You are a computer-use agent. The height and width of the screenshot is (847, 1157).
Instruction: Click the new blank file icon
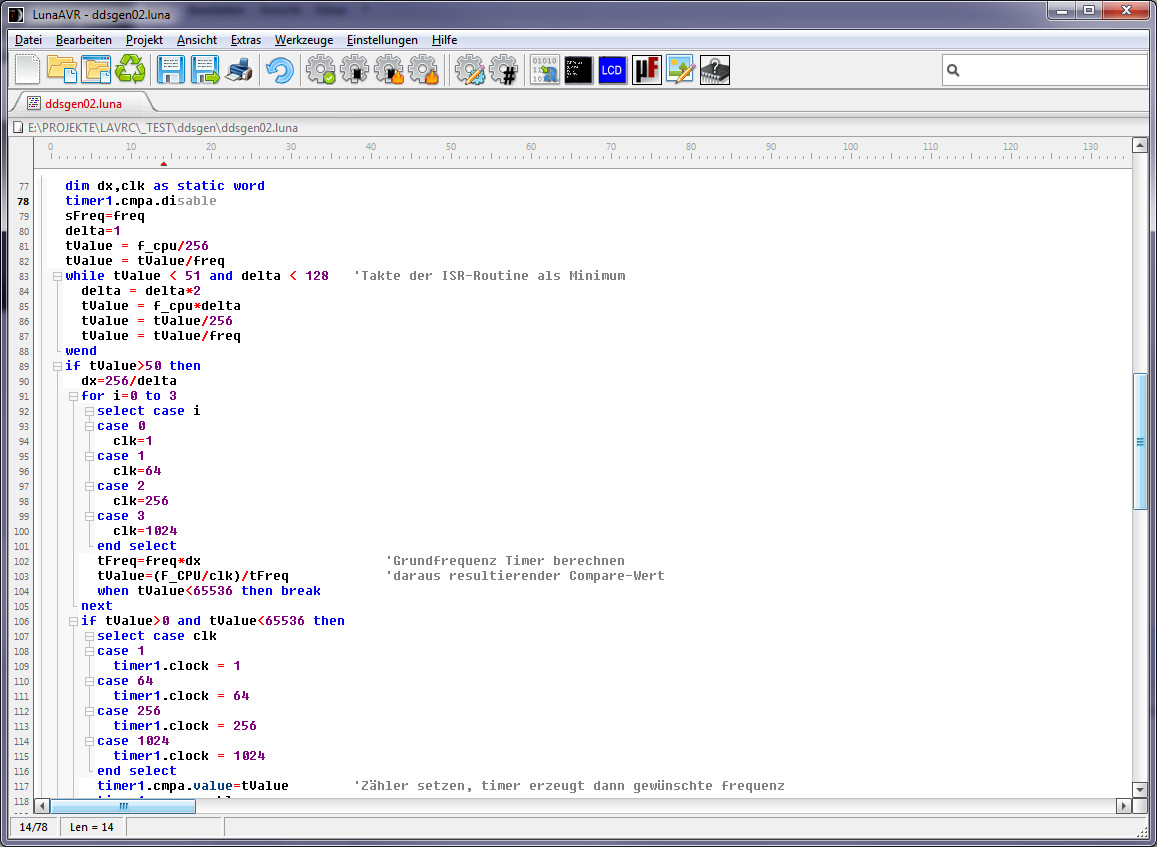tap(28, 70)
